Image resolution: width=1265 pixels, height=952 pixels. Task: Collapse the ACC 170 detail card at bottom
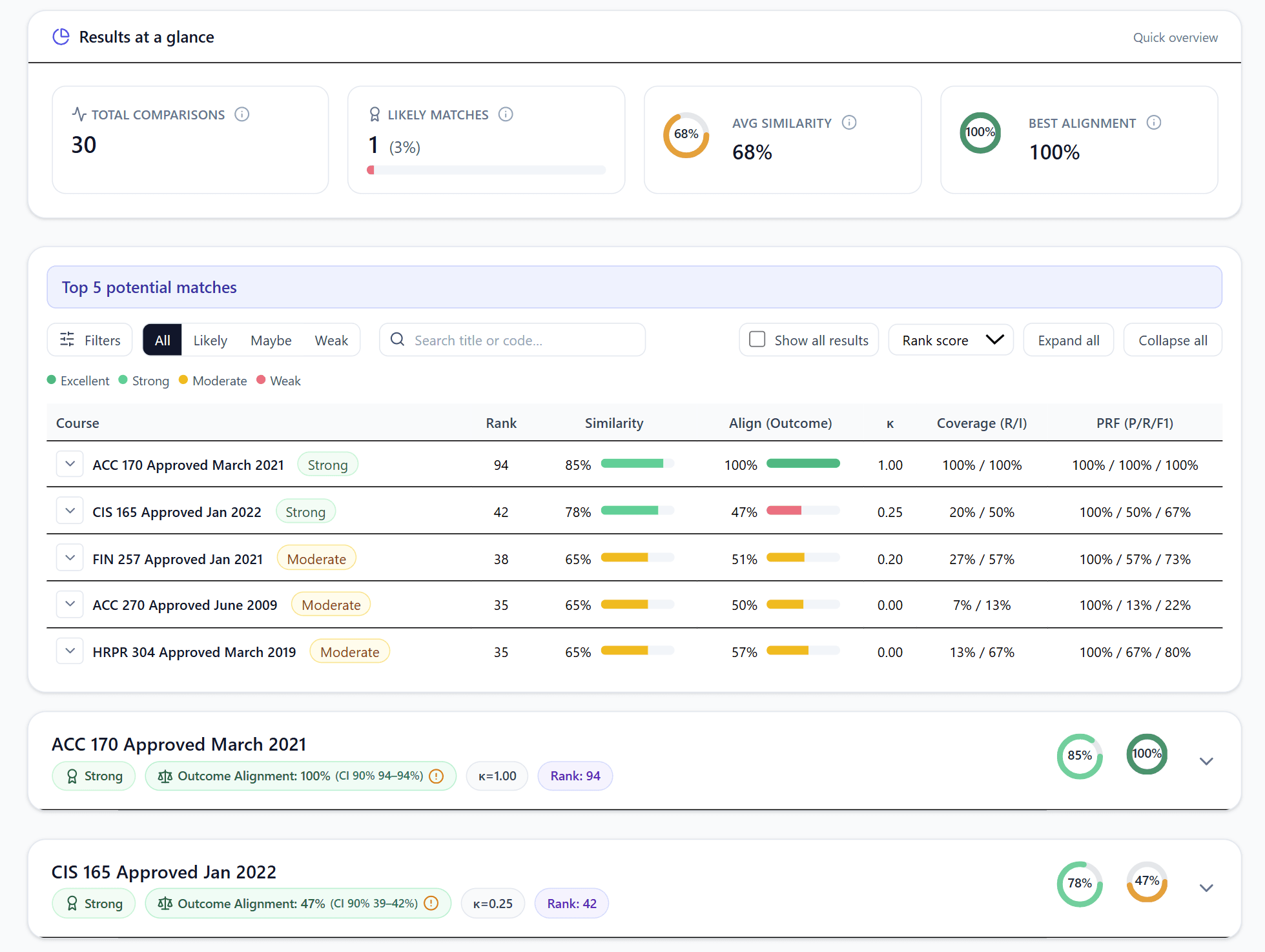(1206, 761)
